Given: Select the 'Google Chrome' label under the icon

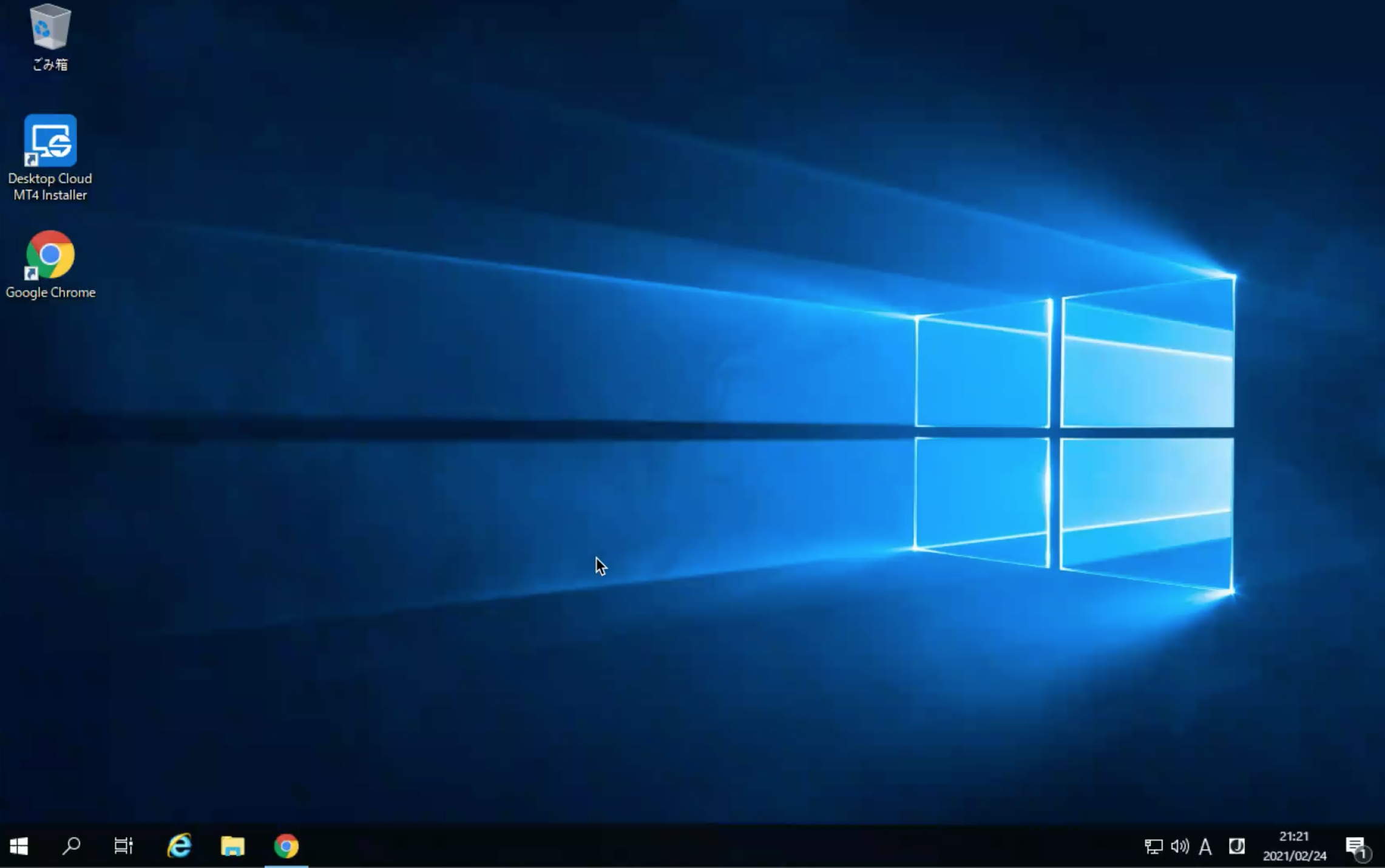Looking at the screenshot, I should pos(50,293).
